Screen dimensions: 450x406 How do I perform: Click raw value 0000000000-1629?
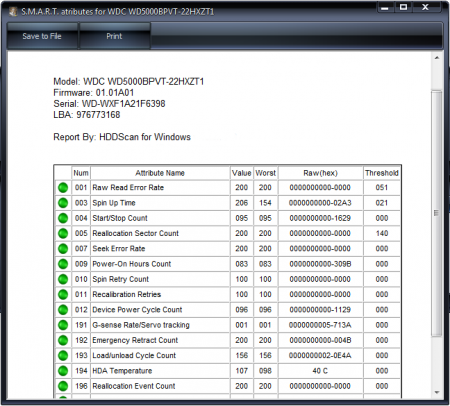(320, 218)
